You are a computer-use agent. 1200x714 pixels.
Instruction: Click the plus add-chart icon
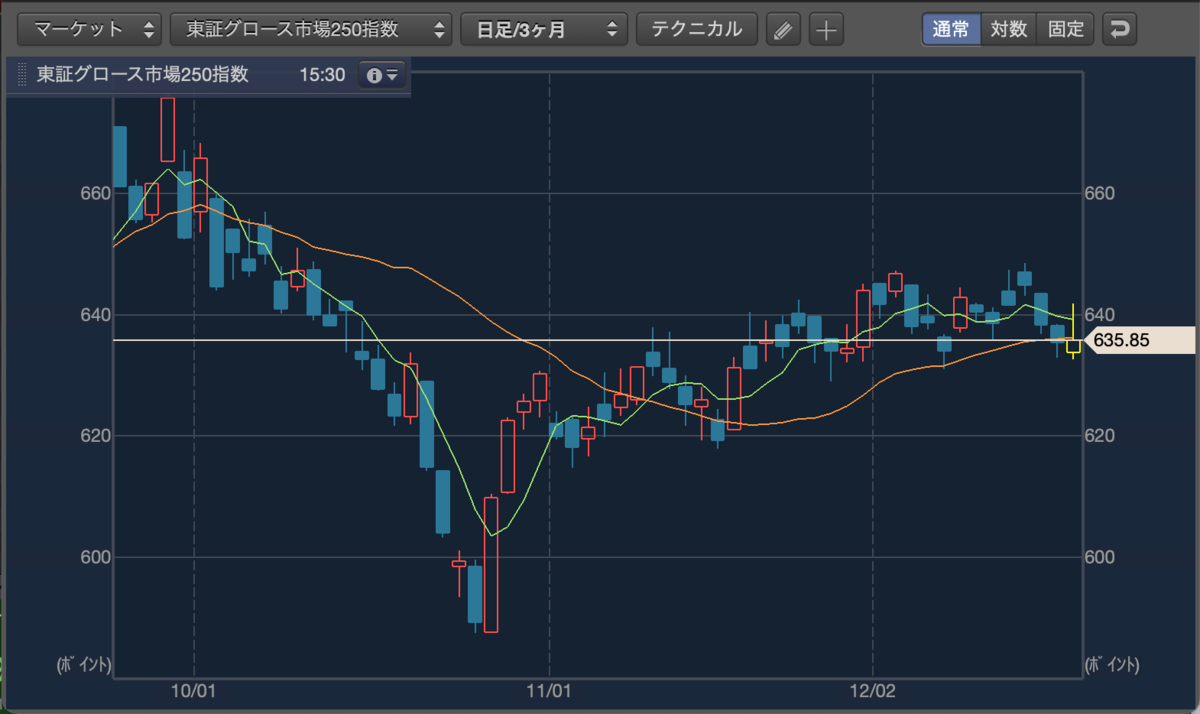(826, 30)
